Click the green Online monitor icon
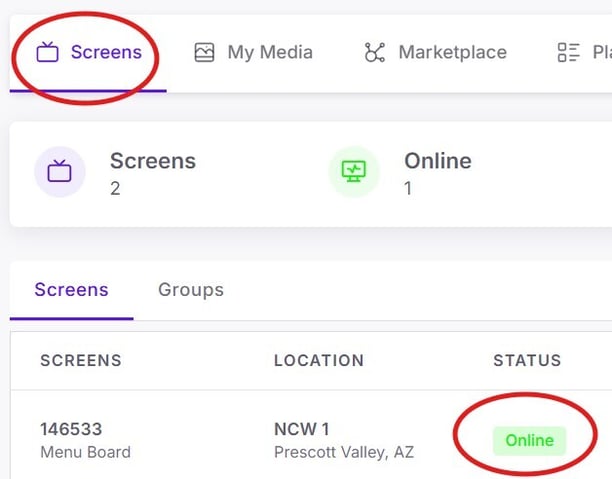Image resolution: width=612 pixels, height=479 pixels. coord(354,172)
